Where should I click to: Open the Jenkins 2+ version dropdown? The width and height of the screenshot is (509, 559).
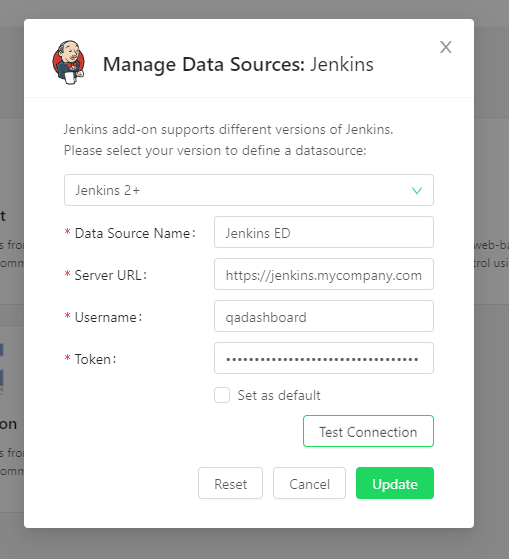249,190
